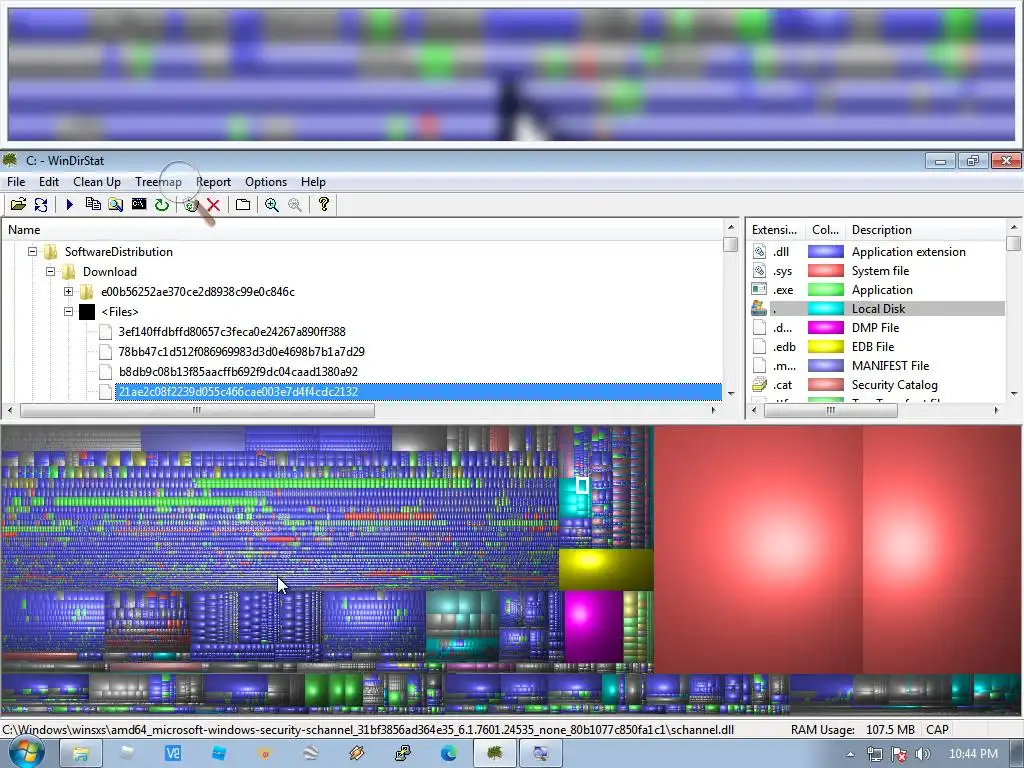The width and height of the screenshot is (1024, 768).
Task: Click the directory tree scroll-down arrow
Action: pos(731,394)
